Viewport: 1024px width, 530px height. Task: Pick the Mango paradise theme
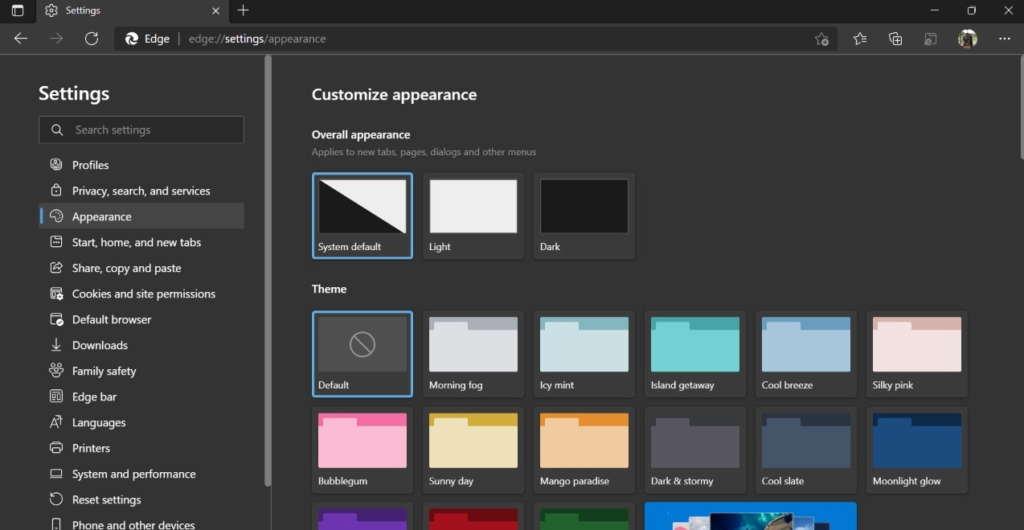click(584, 450)
